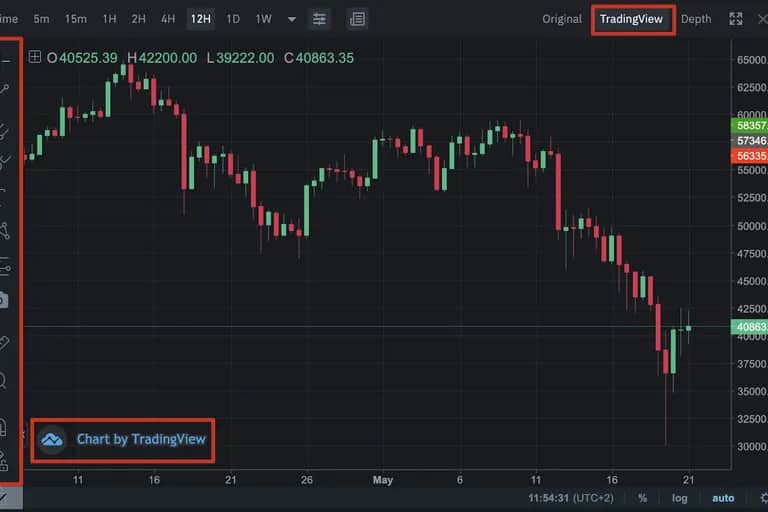Click the May label on time axis
The width and height of the screenshot is (768, 512).
coord(383,480)
